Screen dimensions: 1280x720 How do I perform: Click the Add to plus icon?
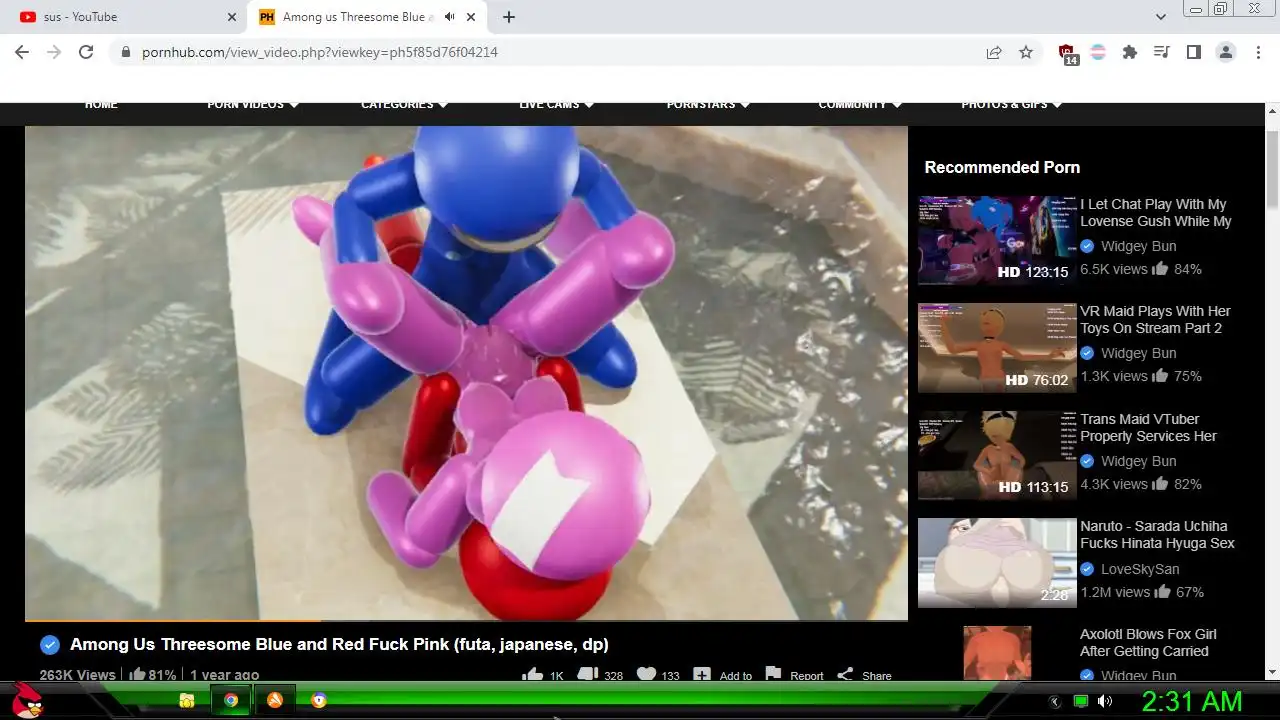pyautogui.click(x=702, y=675)
